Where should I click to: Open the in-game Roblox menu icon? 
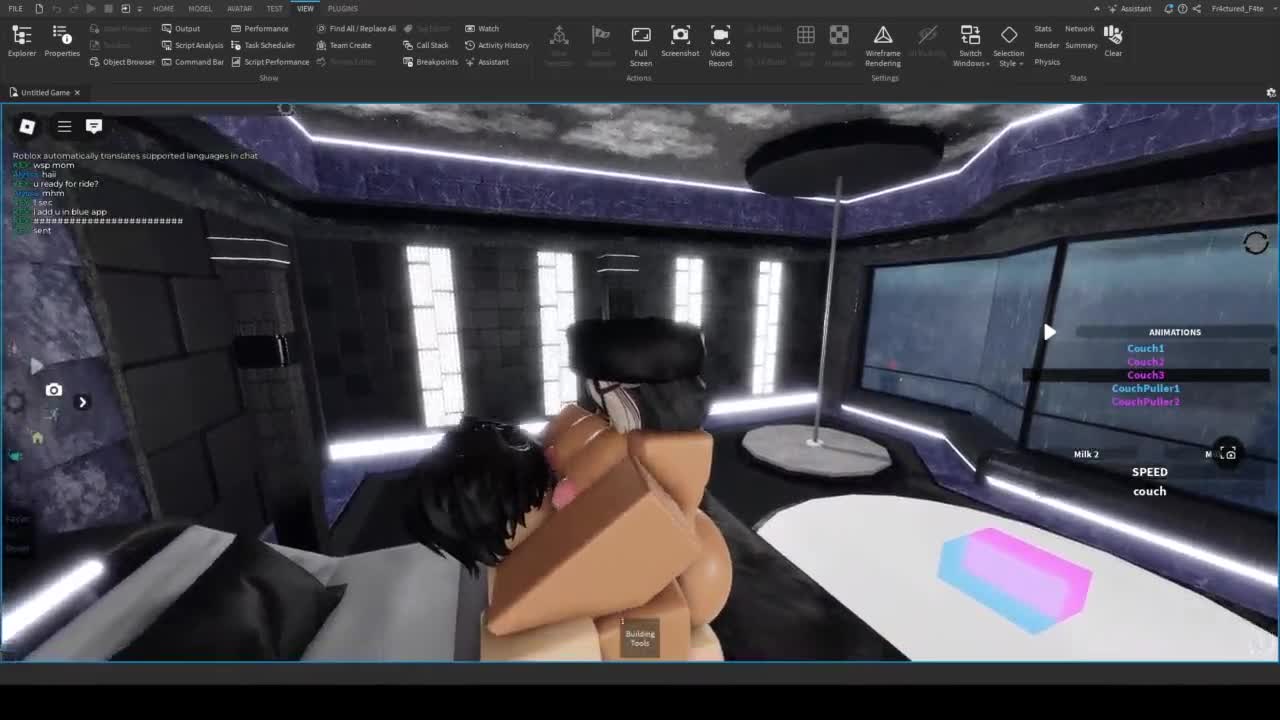point(27,126)
